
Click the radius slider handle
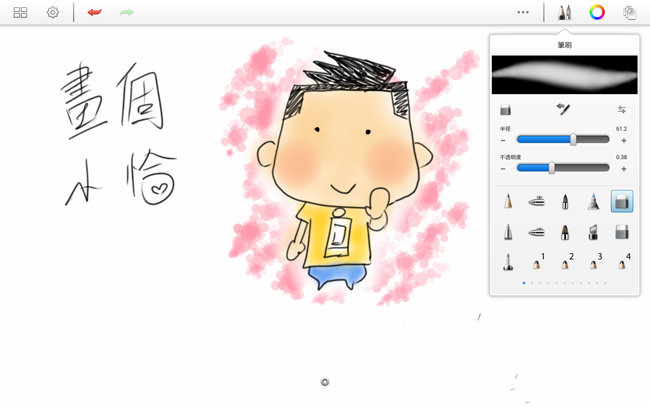pyautogui.click(x=573, y=140)
